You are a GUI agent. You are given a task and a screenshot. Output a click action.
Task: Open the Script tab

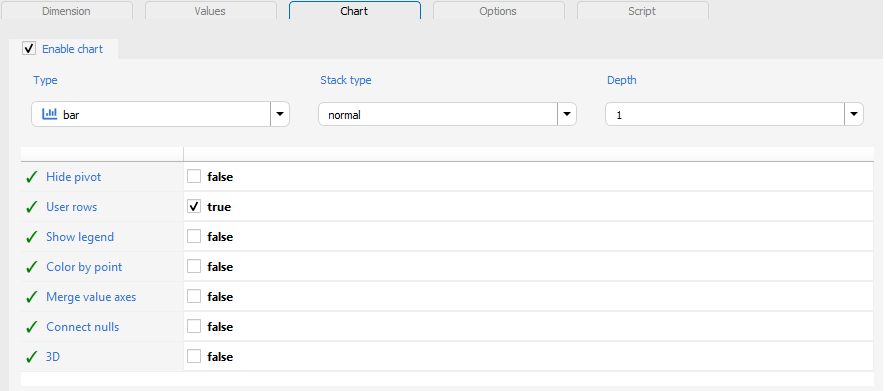(x=642, y=11)
